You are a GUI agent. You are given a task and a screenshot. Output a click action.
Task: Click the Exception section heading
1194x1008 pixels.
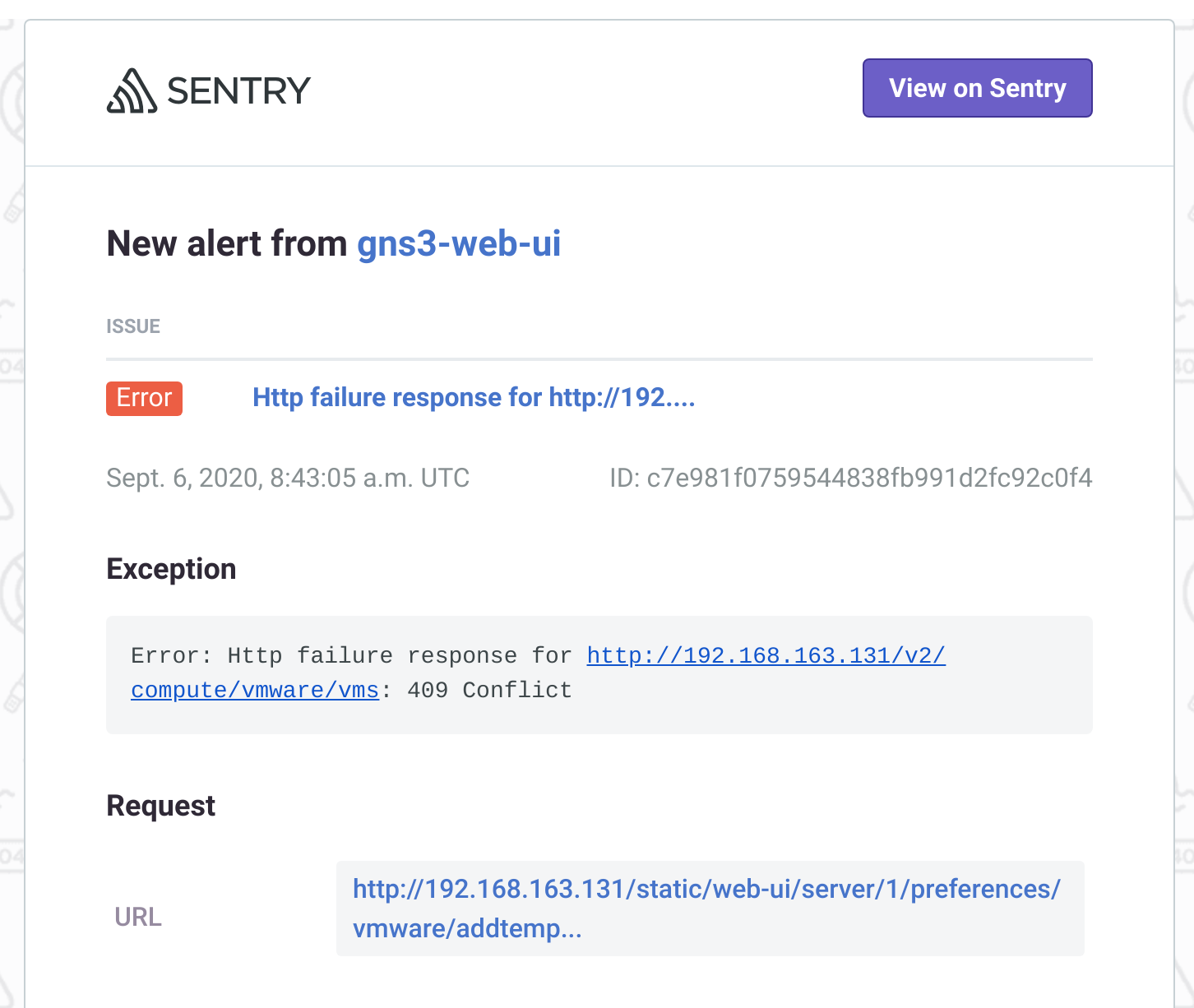[x=170, y=568]
